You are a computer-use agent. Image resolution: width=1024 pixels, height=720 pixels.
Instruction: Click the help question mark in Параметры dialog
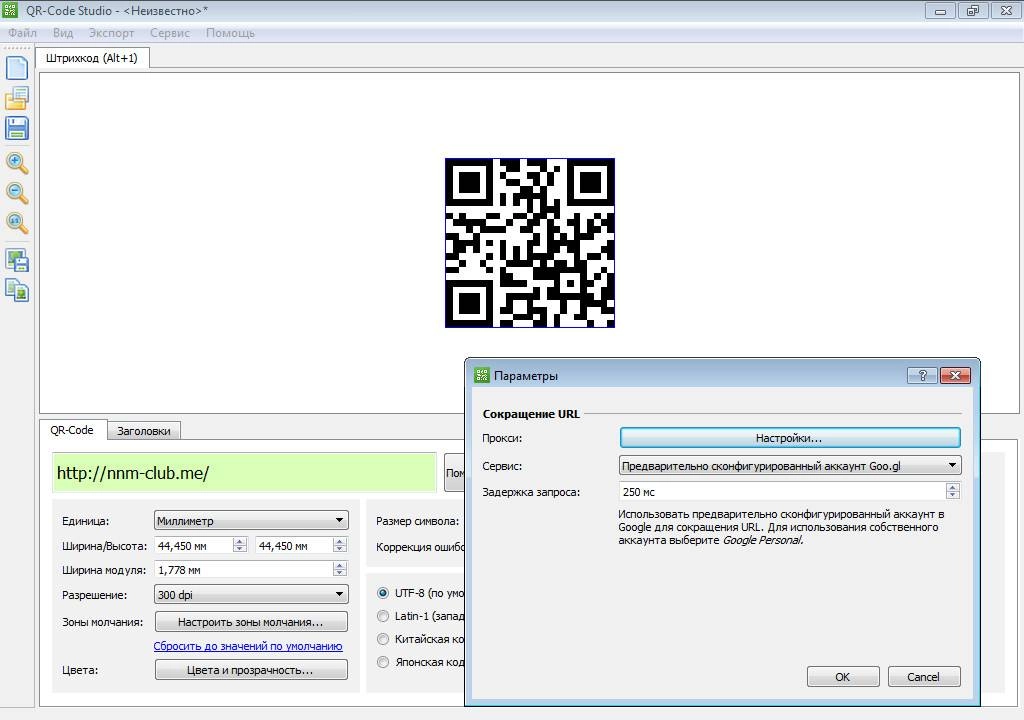(x=922, y=375)
